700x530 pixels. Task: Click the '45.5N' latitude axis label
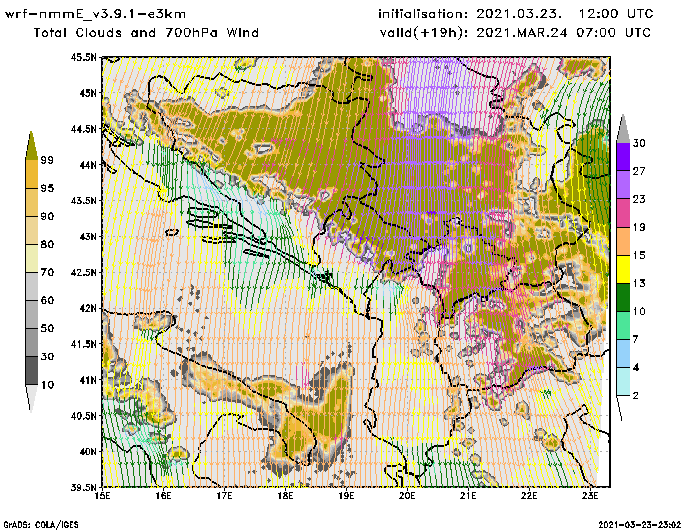(x=83, y=57)
